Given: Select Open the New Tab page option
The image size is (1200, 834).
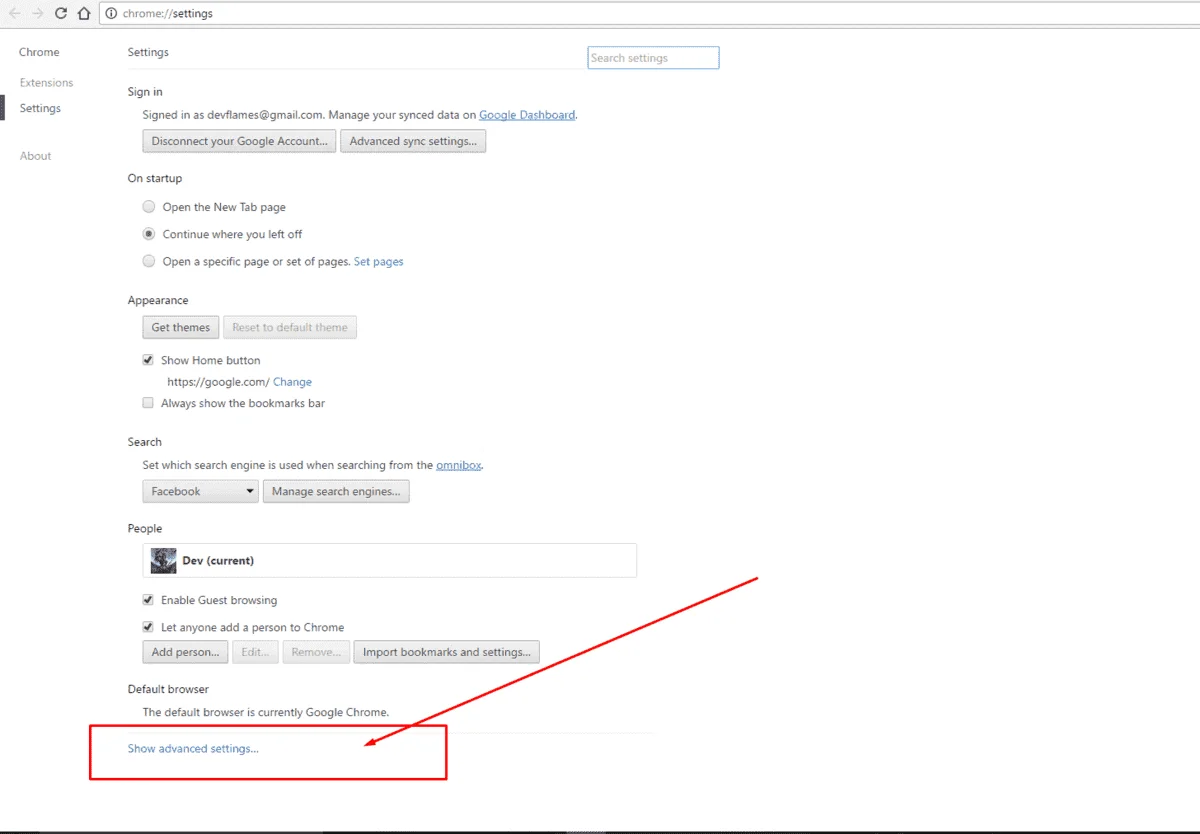Looking at the screenshot, I should 148,207.
